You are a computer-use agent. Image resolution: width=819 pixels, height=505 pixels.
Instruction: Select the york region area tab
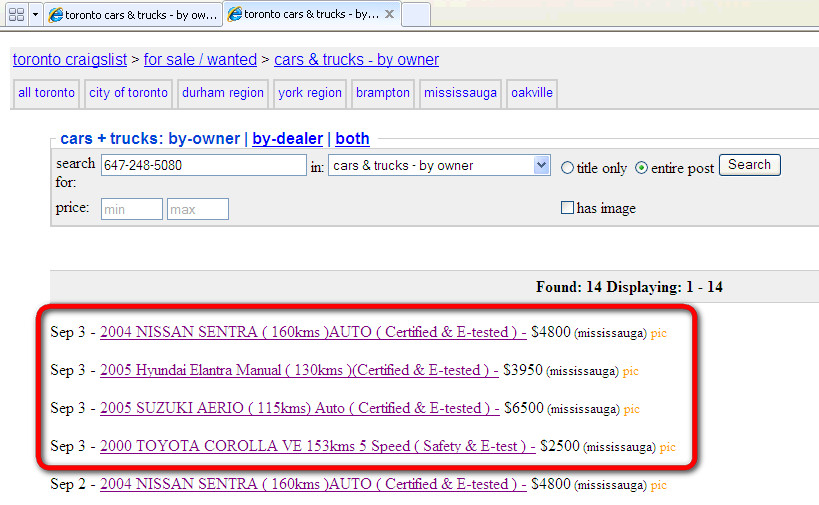tap(310, 93)
